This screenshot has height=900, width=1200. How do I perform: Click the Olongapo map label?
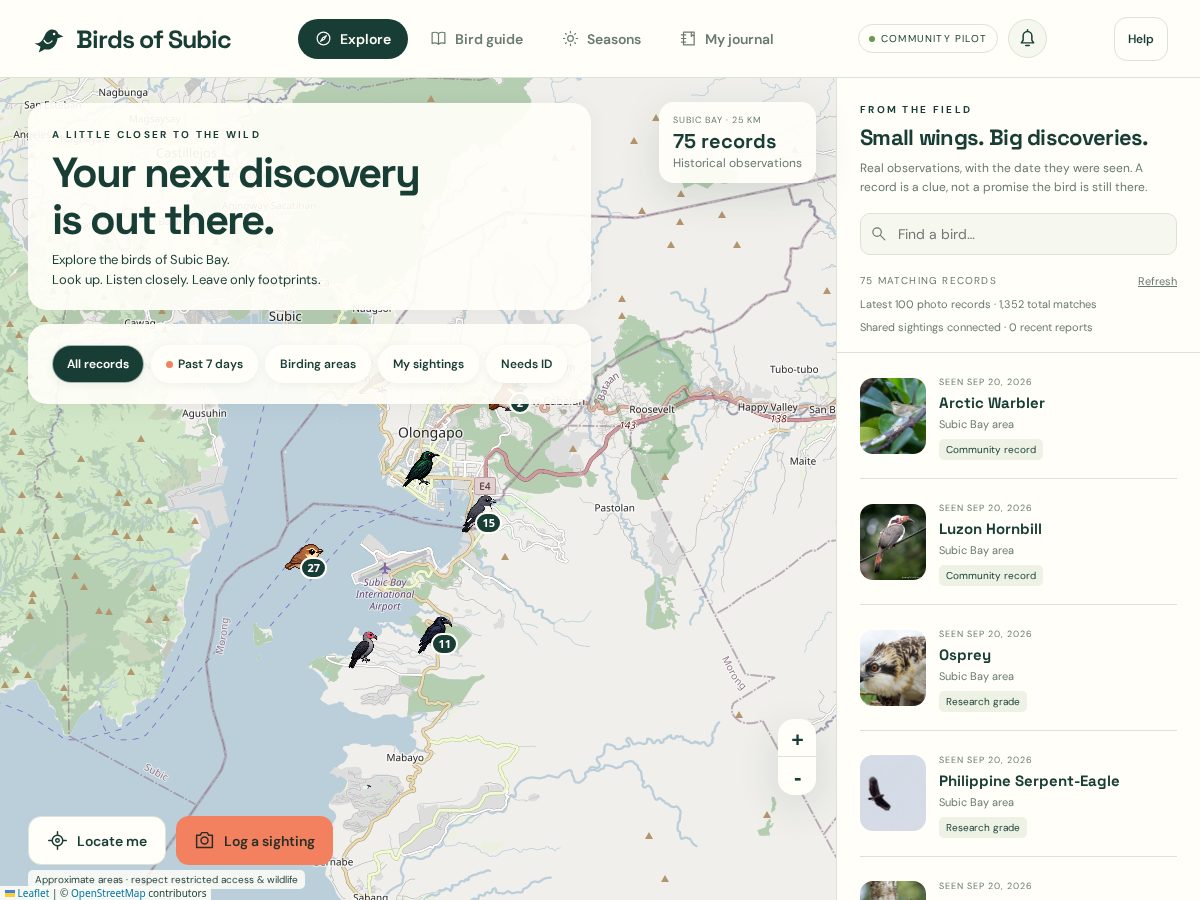click(x=430, y=433)
